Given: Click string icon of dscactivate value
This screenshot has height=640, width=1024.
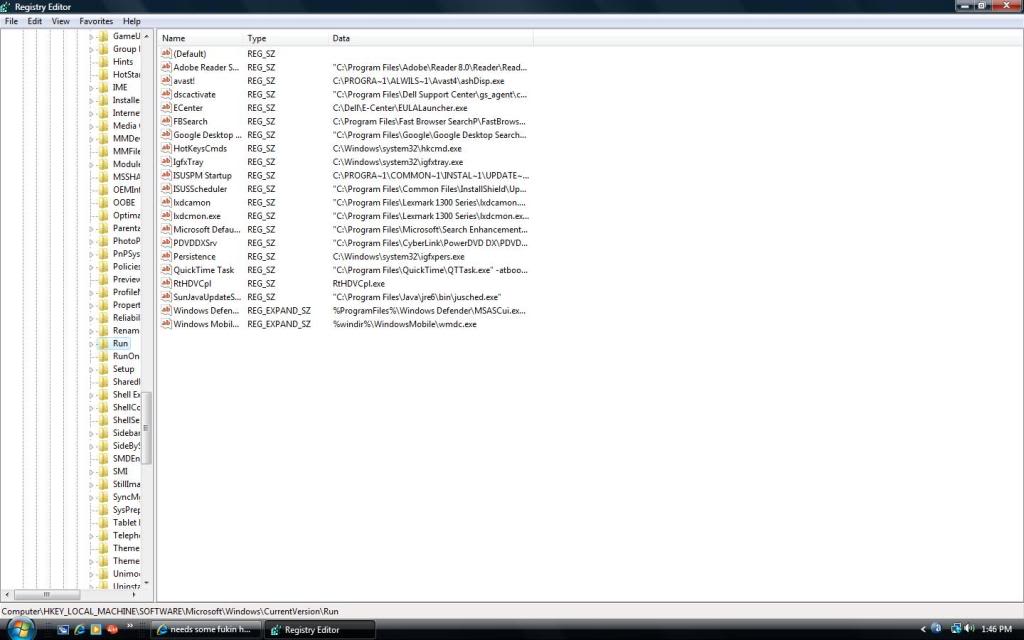Looking at the screenshot, I should pos(166,95).
